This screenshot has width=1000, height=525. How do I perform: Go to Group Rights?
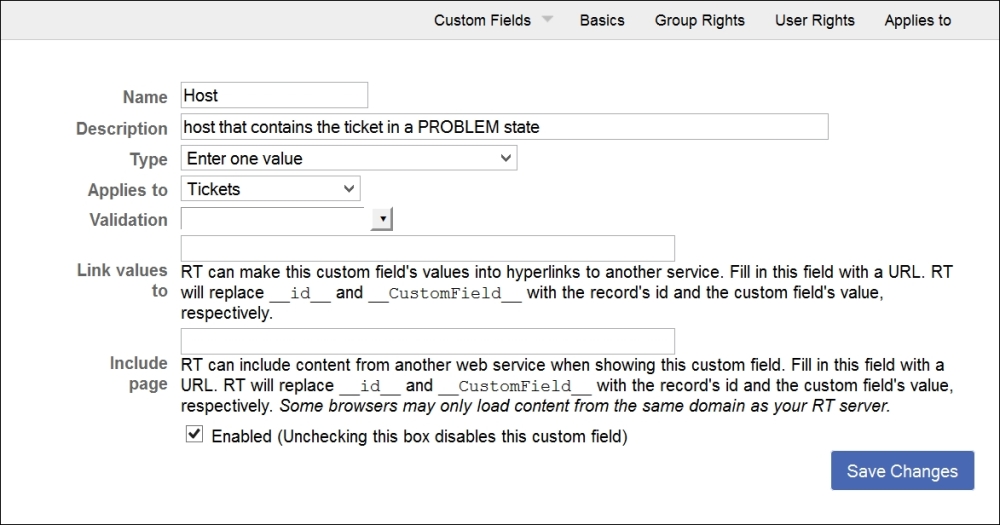tap(700, 20)
